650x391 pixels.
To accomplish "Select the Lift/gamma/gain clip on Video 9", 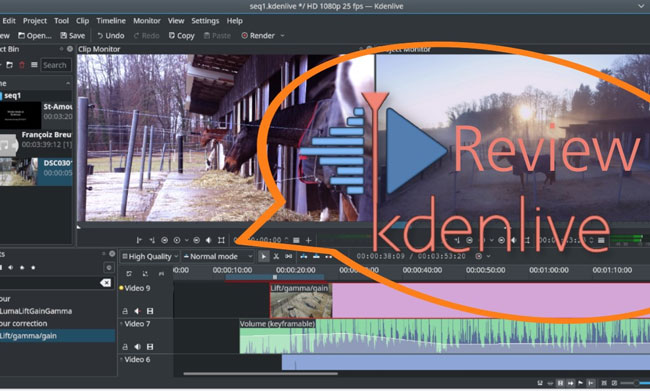I will coord(301,301).
